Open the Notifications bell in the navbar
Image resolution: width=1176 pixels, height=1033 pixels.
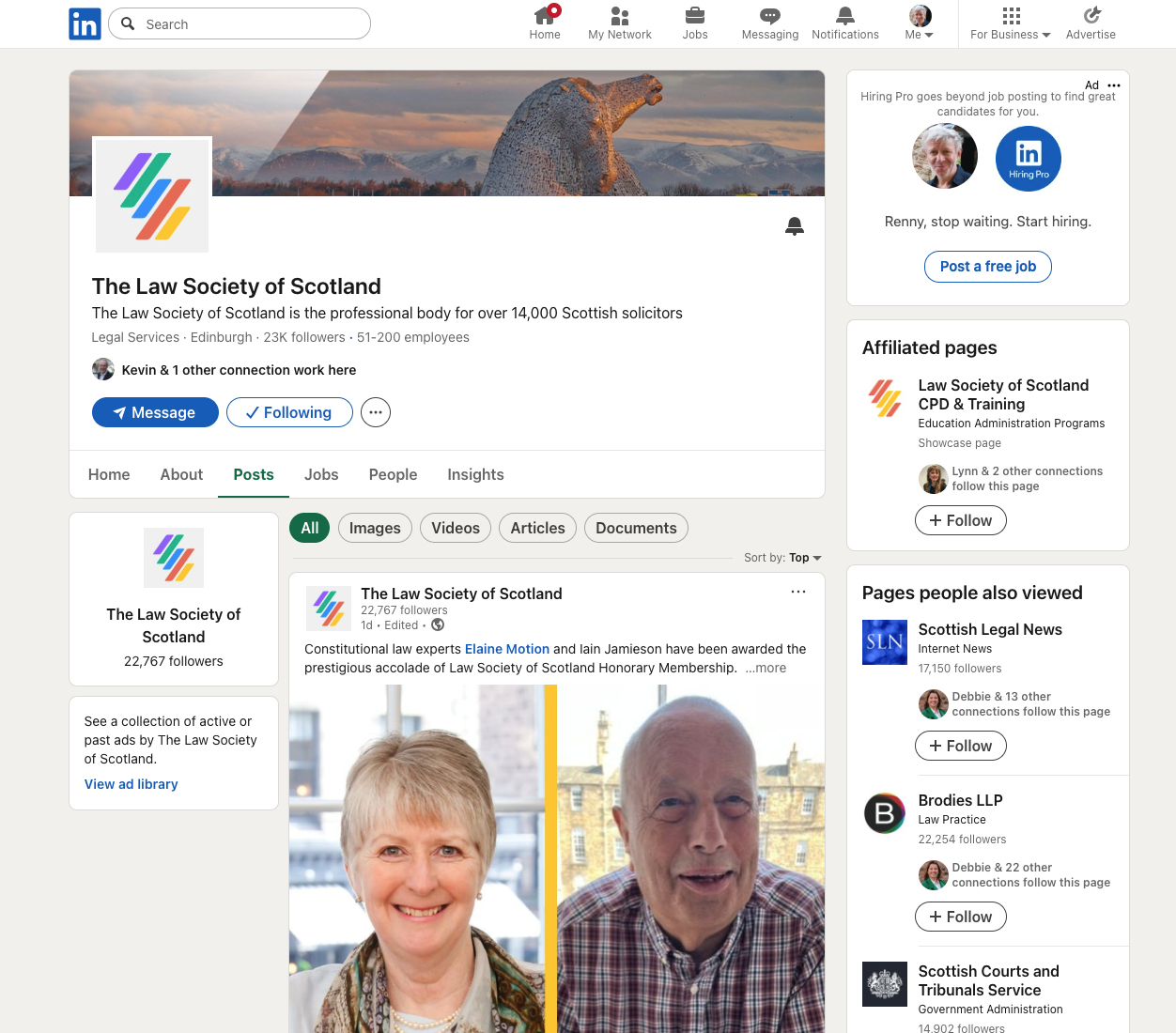pyautogui.click(x=845, y=23)
